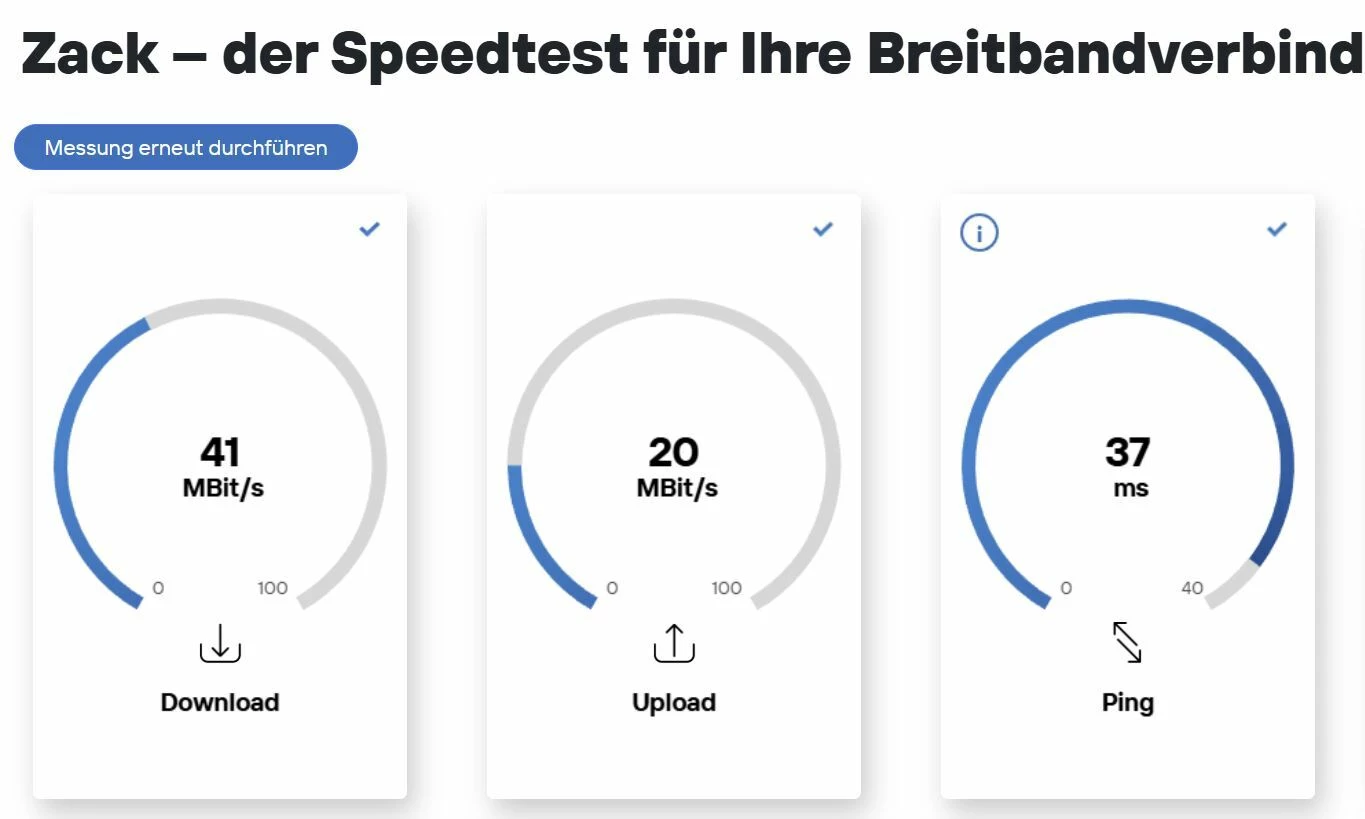The height and width of the screenshot is (819, 1365).
Task: Click the Ping diagonal arrows icon
Action: pyautogui.click(x=1127, y=642)
